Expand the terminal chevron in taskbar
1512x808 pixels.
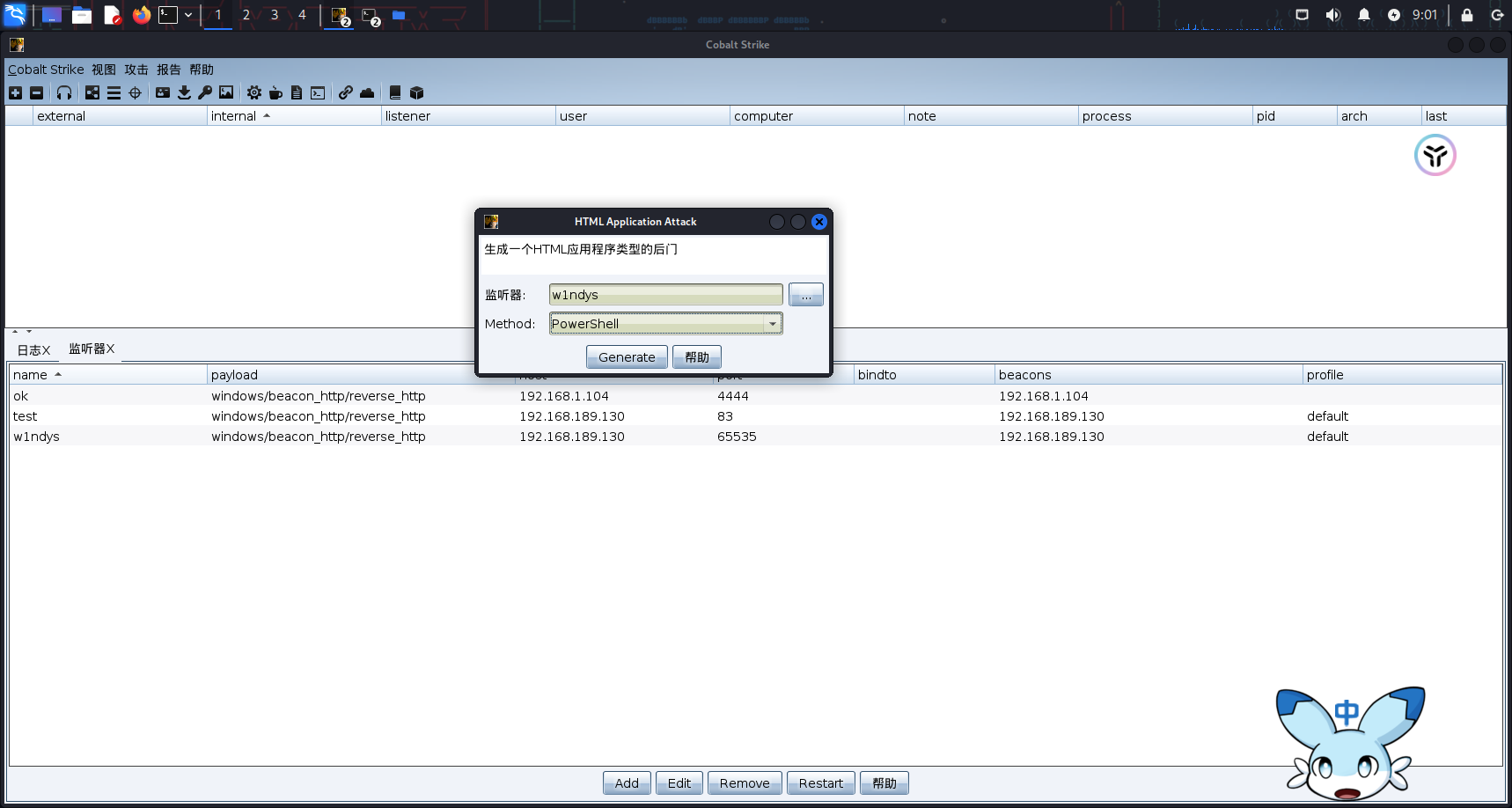(x=188, y=15)
